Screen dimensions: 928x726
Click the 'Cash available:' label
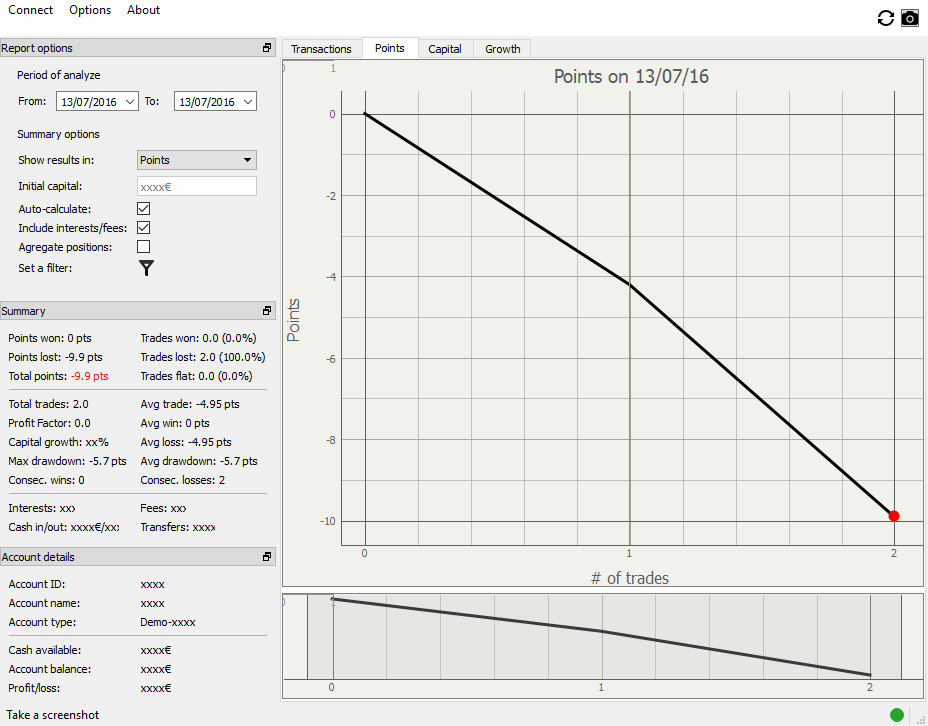pos(45,650)
